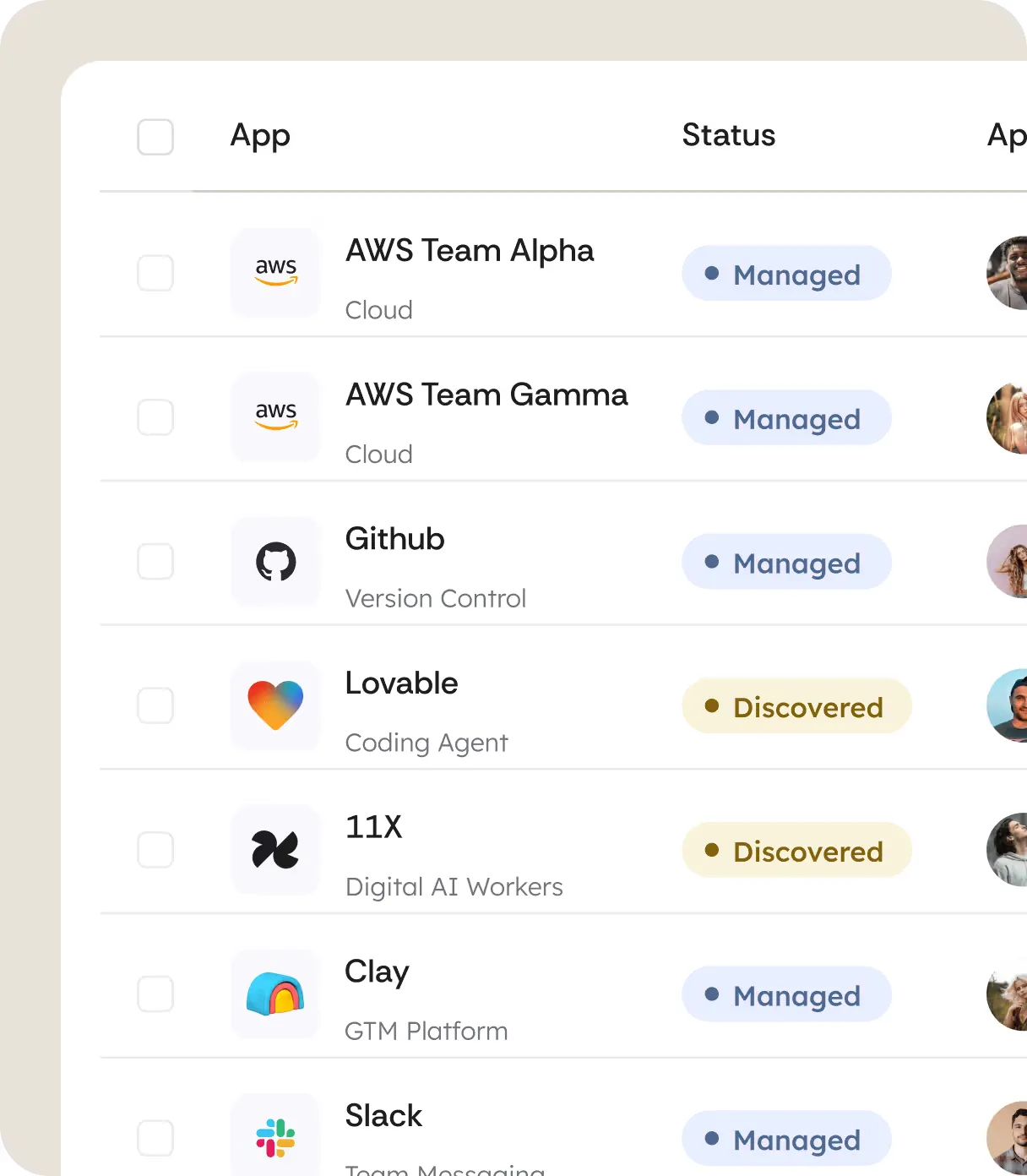Click the owner avatar in AWS Team Alpha row

coord(1009,273)
